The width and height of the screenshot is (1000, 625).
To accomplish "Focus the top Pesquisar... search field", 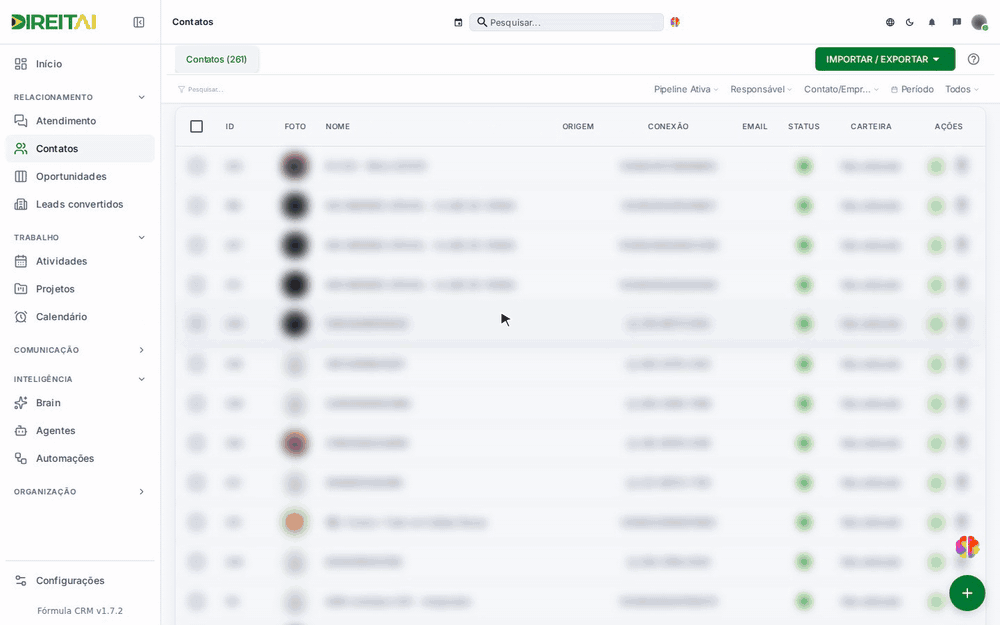I will 566,22.
